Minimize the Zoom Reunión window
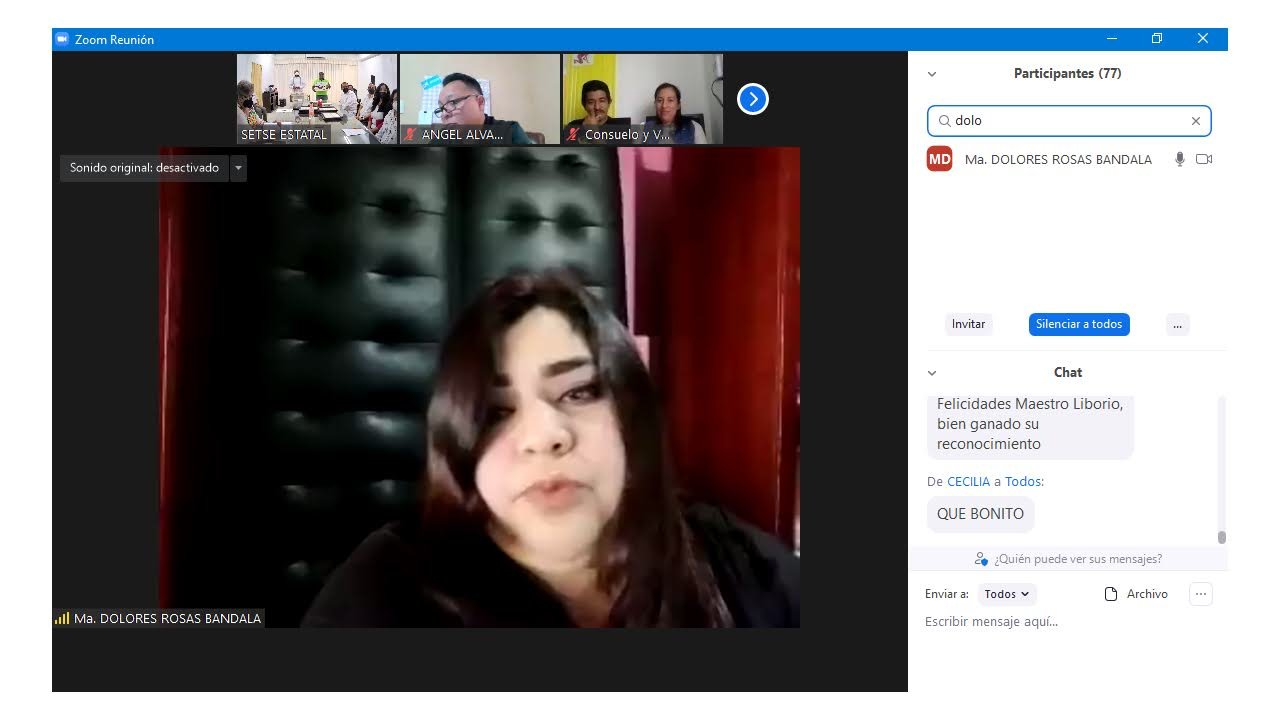Screen dimensions: 1280x720 tap(1112, 39)
